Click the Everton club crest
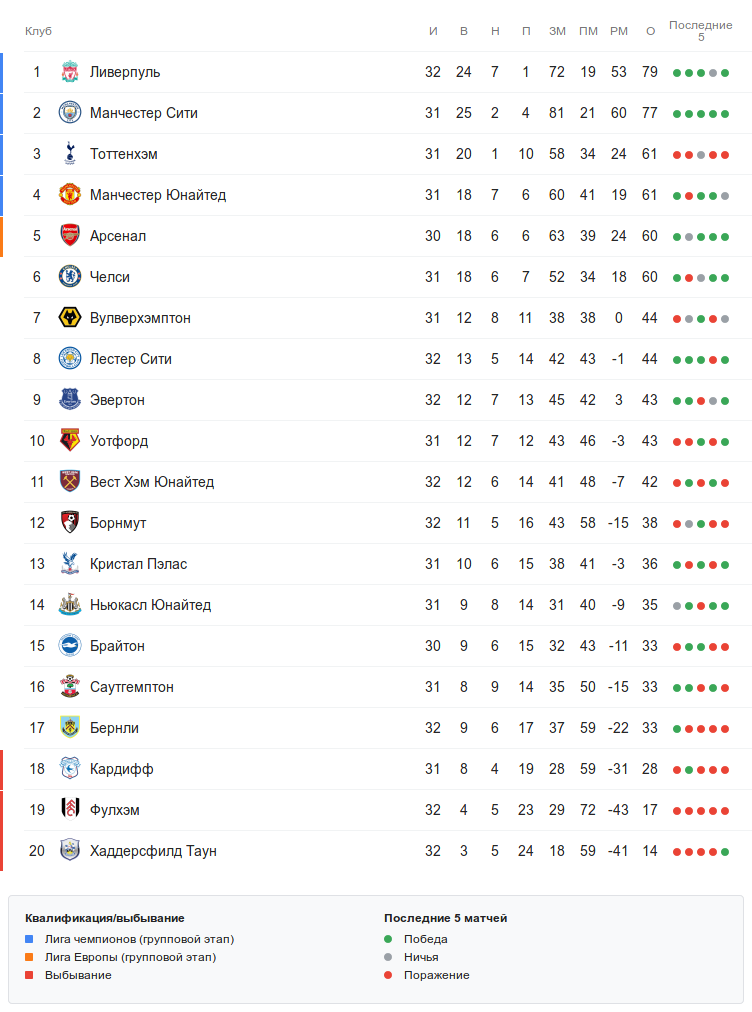752x1012 pixels. point(69,400)
